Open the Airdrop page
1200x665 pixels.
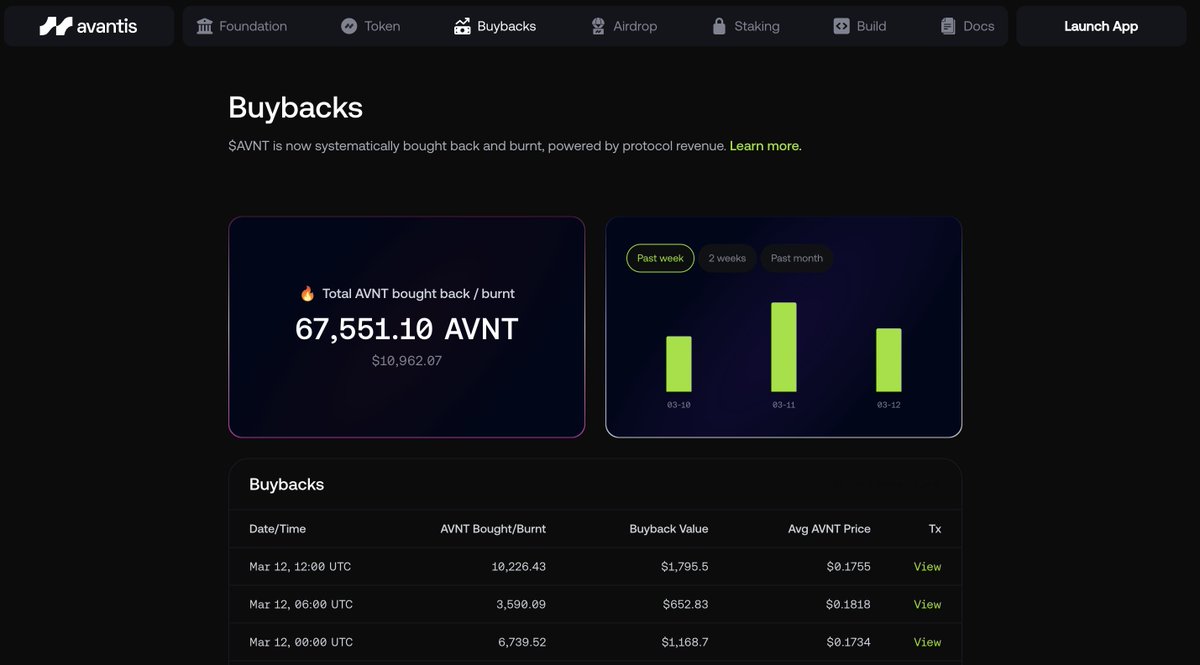tap(624, 26)
